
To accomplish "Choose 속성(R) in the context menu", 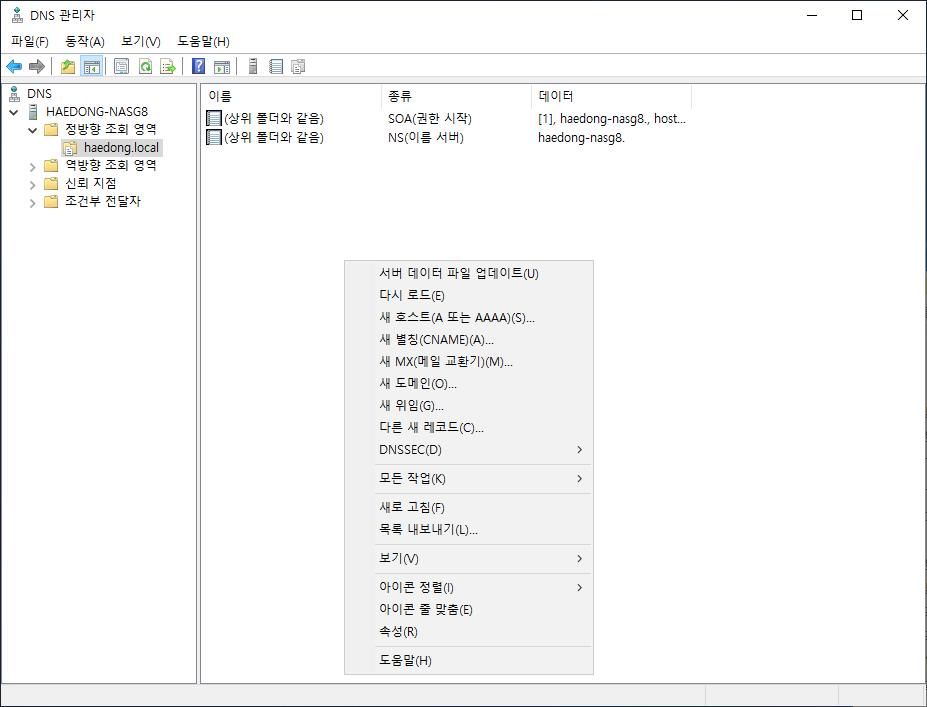I will [469, 632].
